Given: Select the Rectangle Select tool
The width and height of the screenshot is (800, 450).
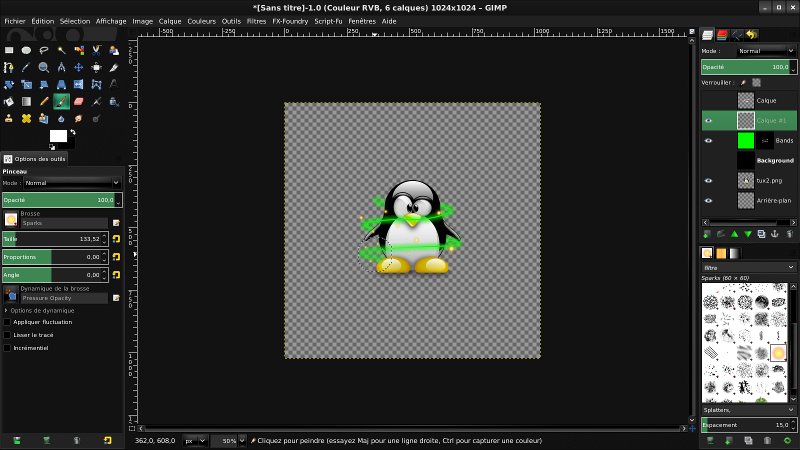Looking at the screenshot, I should (9, 50).
